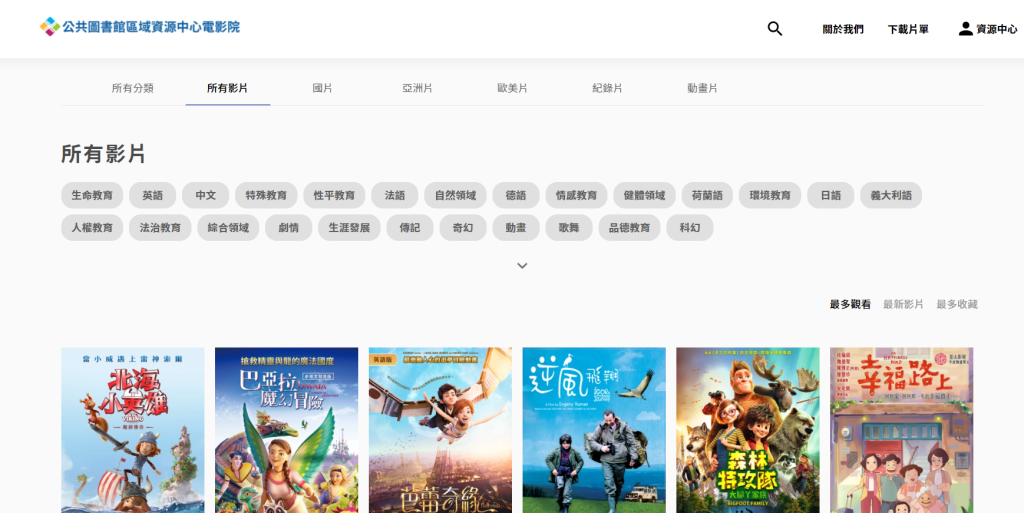Filter by the 生命教育 tag
This screenshot has width=1024, height=513.
pyautogui.click(x=93, y=195)
